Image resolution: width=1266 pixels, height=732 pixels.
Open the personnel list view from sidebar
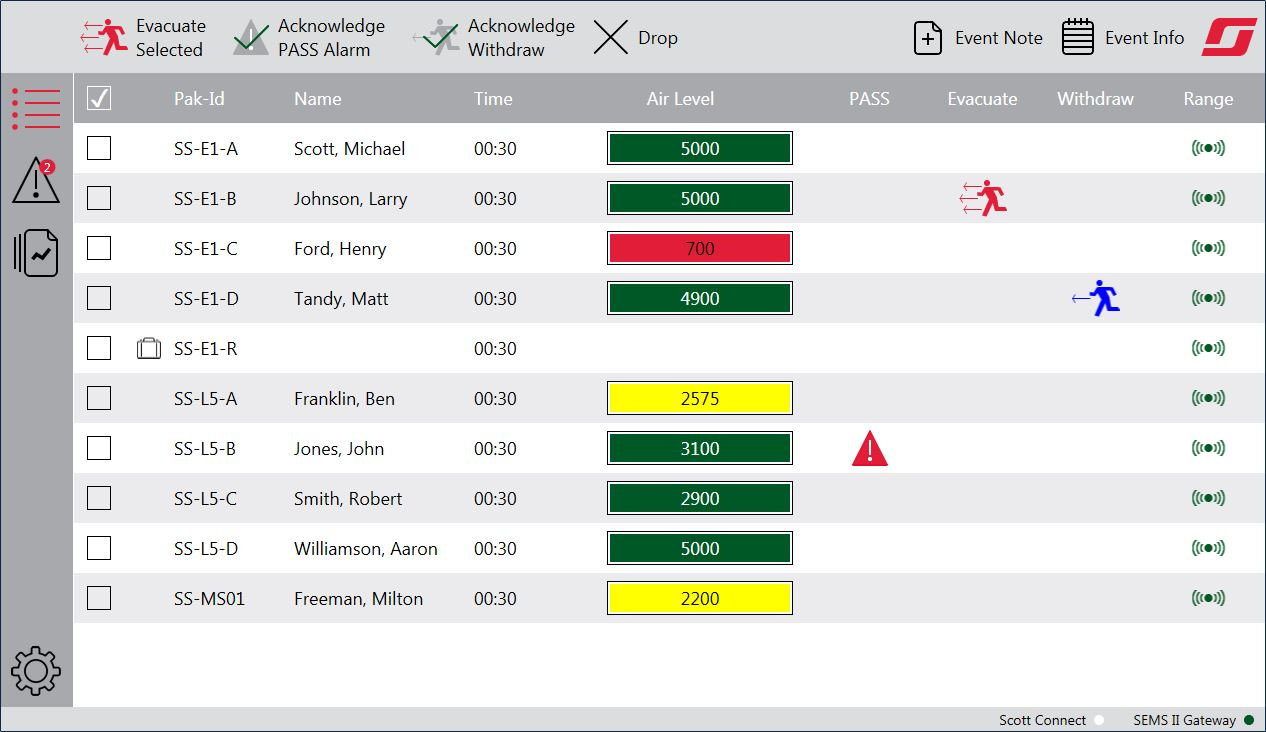click(x=36, y=110)
